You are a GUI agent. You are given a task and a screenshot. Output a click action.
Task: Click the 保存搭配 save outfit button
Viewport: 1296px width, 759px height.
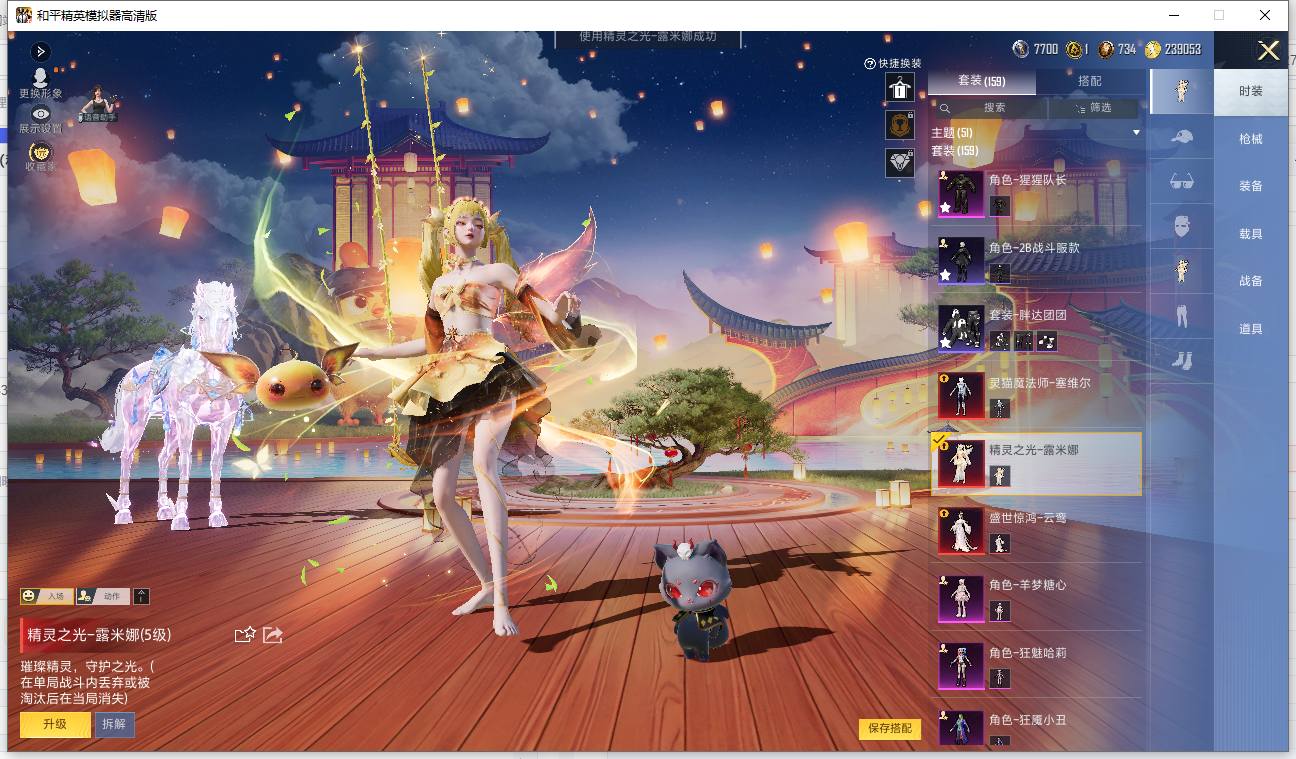click(890, 728)
